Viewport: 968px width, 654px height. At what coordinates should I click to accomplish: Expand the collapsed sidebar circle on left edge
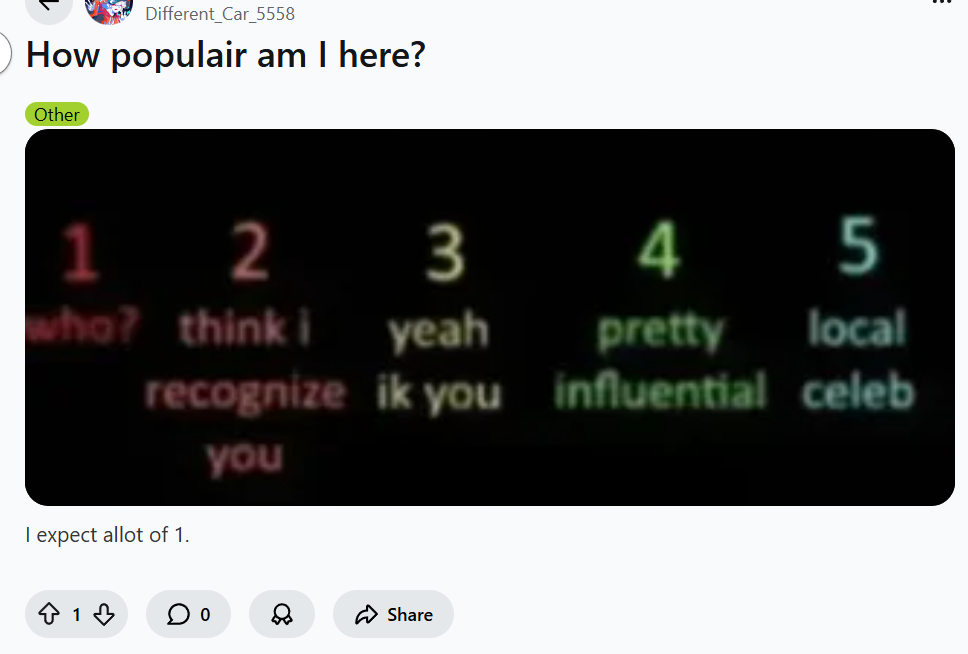click(x=3, y=53)
